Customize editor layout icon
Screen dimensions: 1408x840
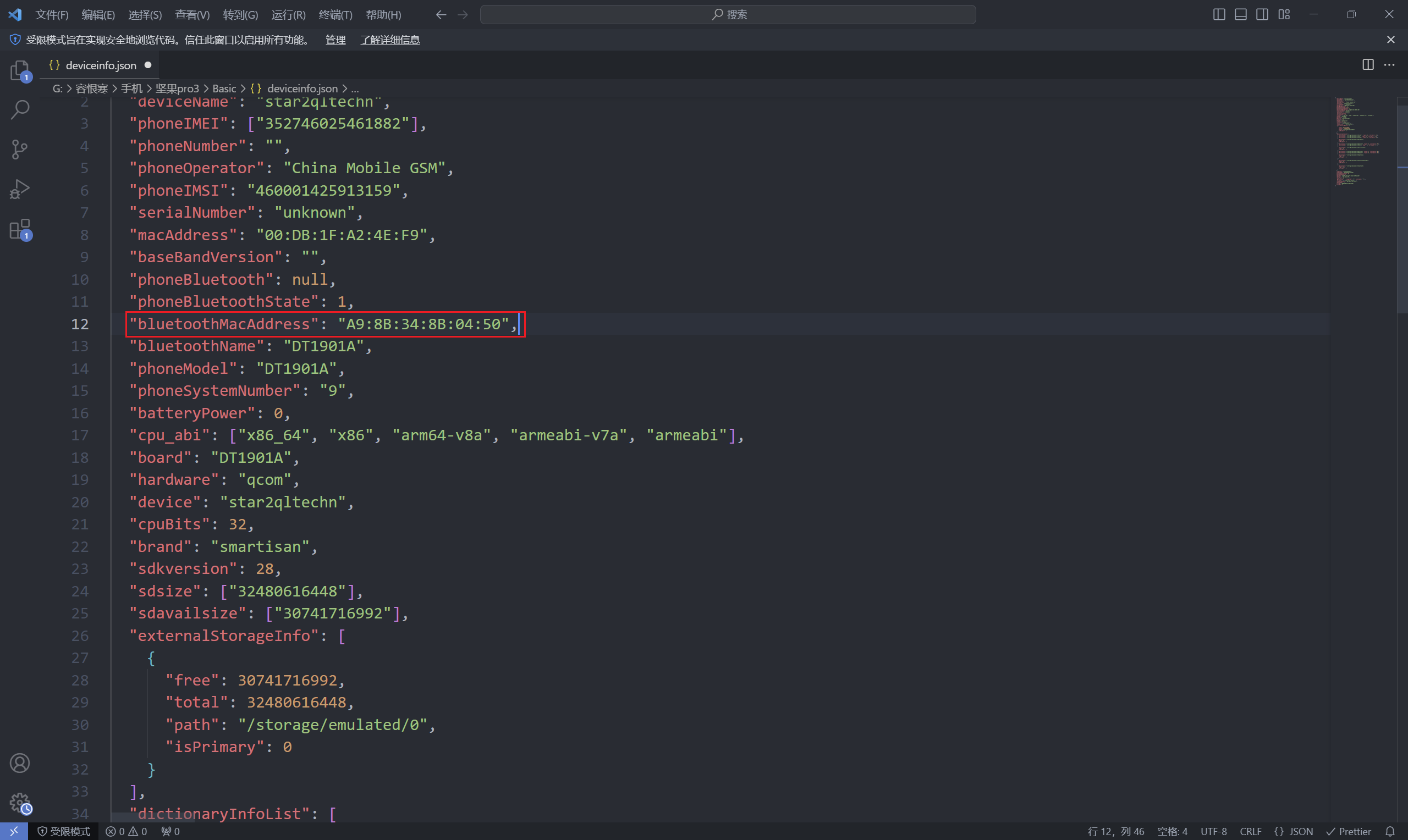coord(1284,14)
